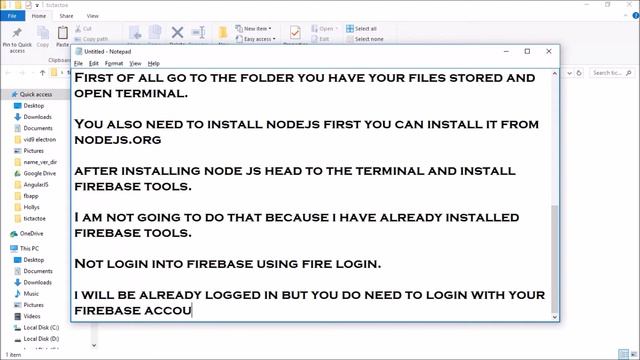Open the New item dropdown
640x360 pixels.
pos(253,29)
